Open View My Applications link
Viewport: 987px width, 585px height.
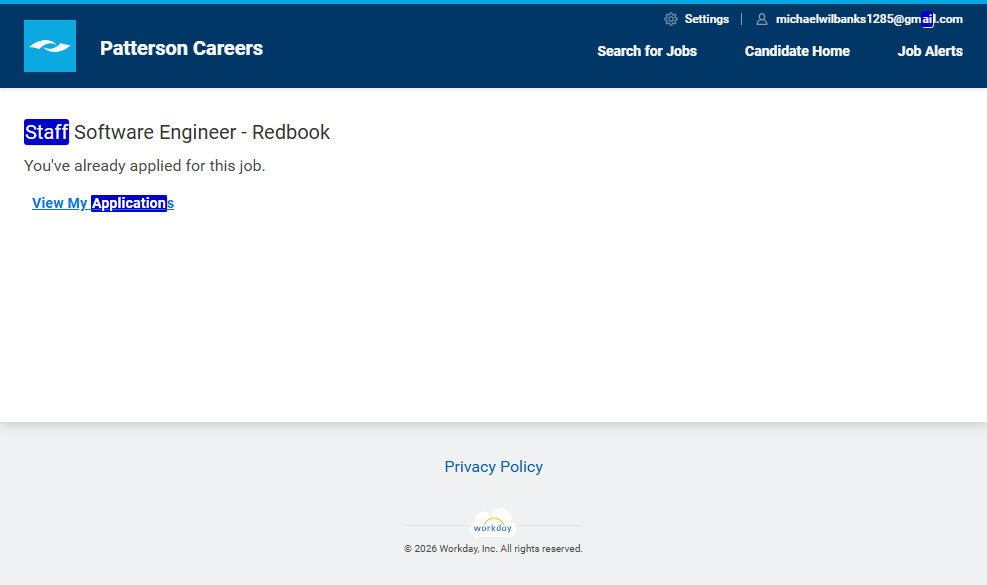click(103, 203)
